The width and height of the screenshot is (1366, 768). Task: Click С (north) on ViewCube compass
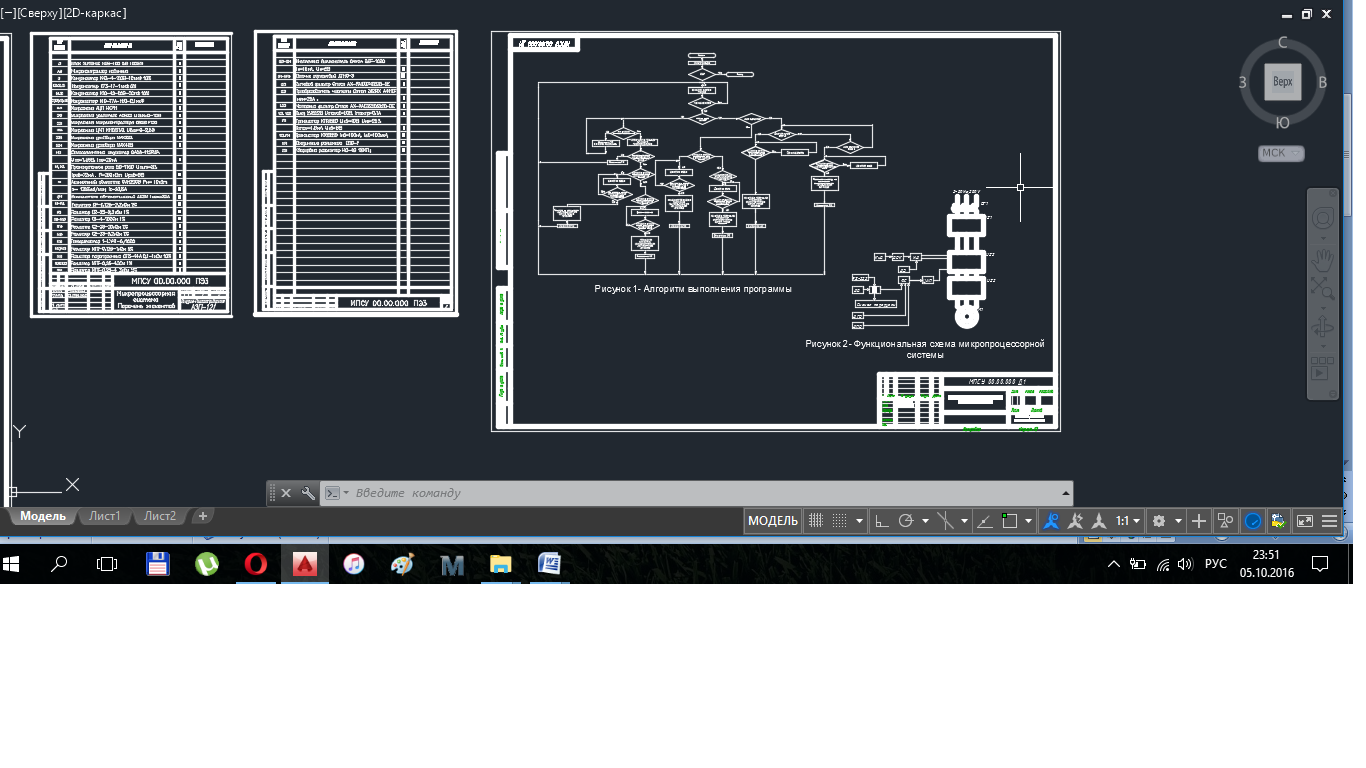pyautogui.click(x=1282, y=43)
